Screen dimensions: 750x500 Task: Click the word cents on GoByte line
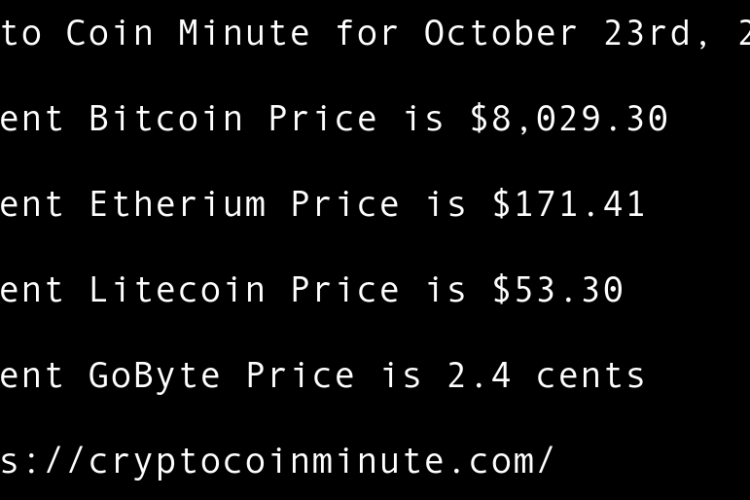[x=590, y=376]
